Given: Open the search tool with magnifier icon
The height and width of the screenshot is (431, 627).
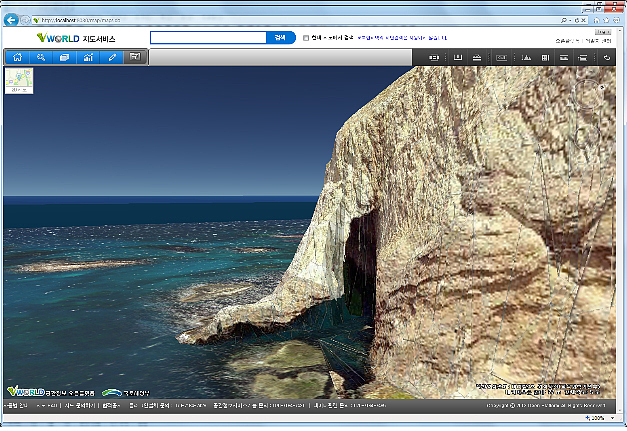Looking at the screenshot, I should [41, 57].
